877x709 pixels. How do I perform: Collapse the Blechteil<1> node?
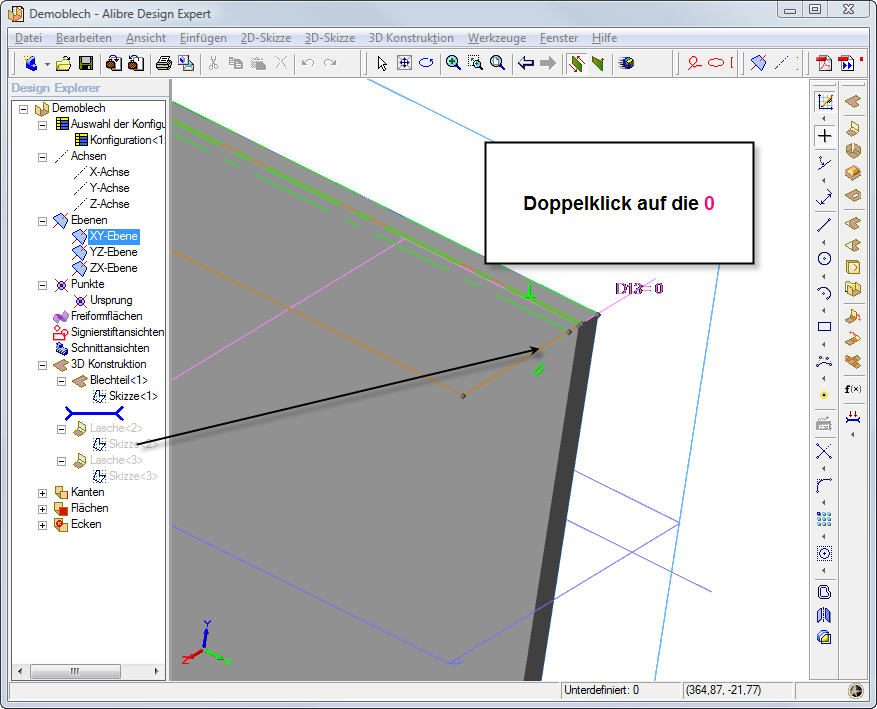62,381
